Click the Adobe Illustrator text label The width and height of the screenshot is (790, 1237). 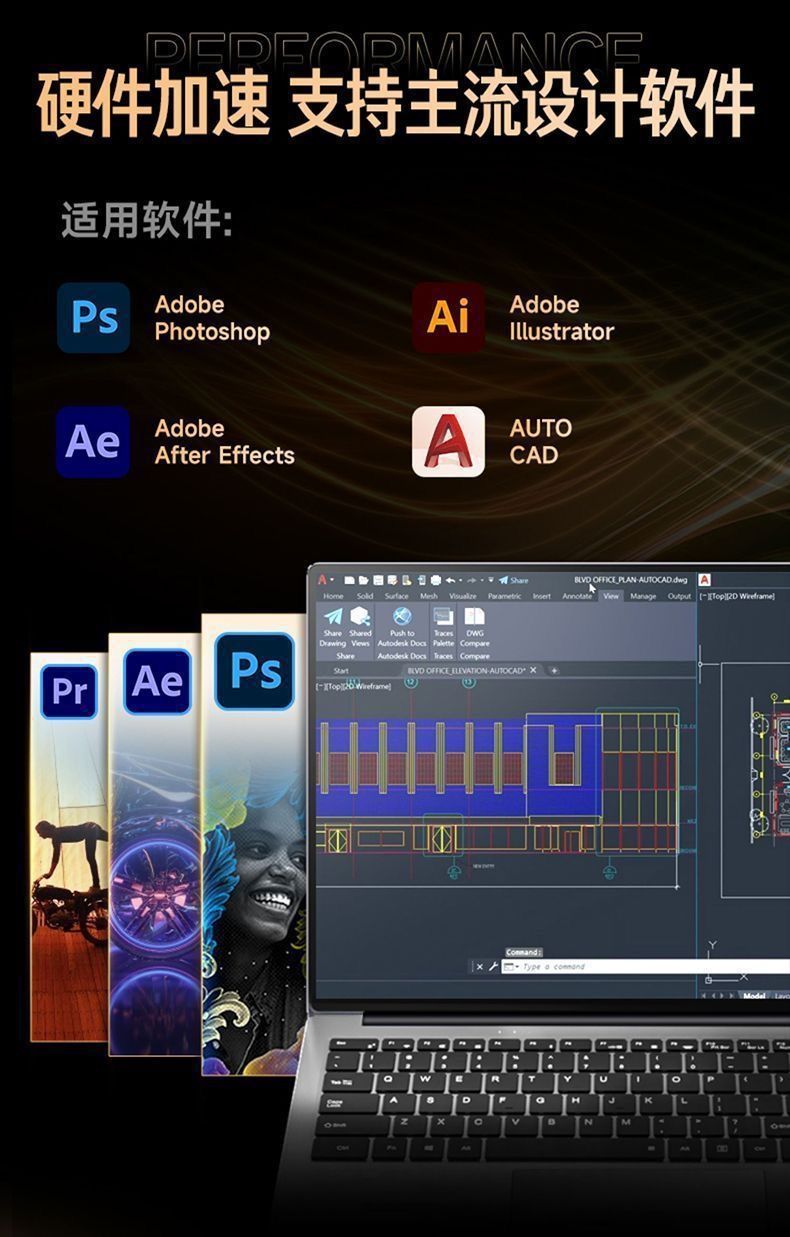(x=561, y=318)
